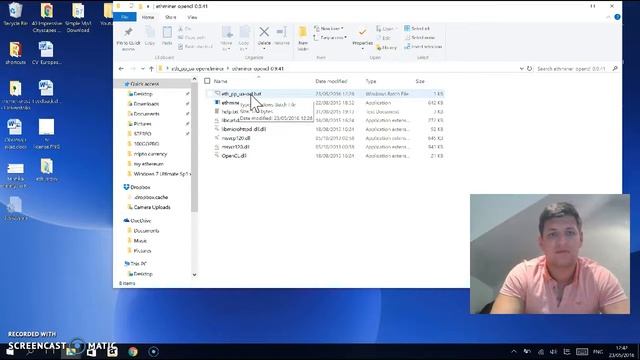Click the Delete X icon in the ribbon

pyautogui.click(x=264, y=32)
